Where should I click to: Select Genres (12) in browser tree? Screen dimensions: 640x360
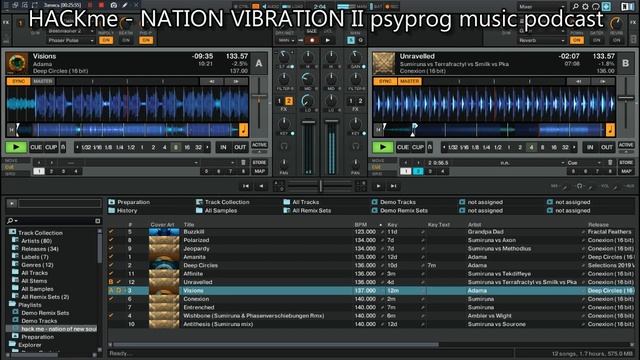37,265
